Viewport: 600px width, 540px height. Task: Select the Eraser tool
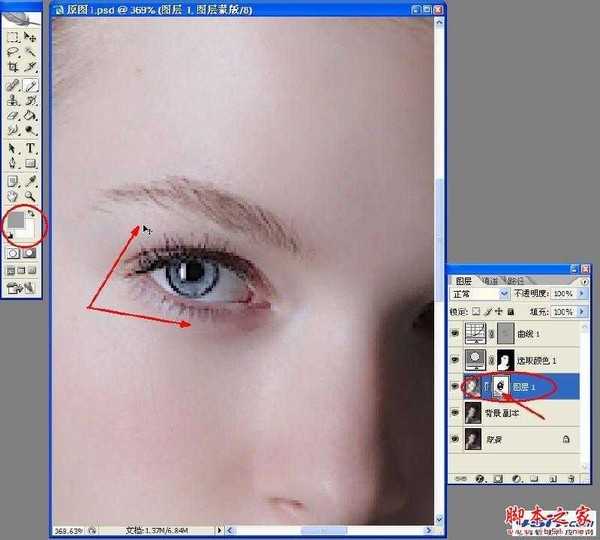[13, 115]
